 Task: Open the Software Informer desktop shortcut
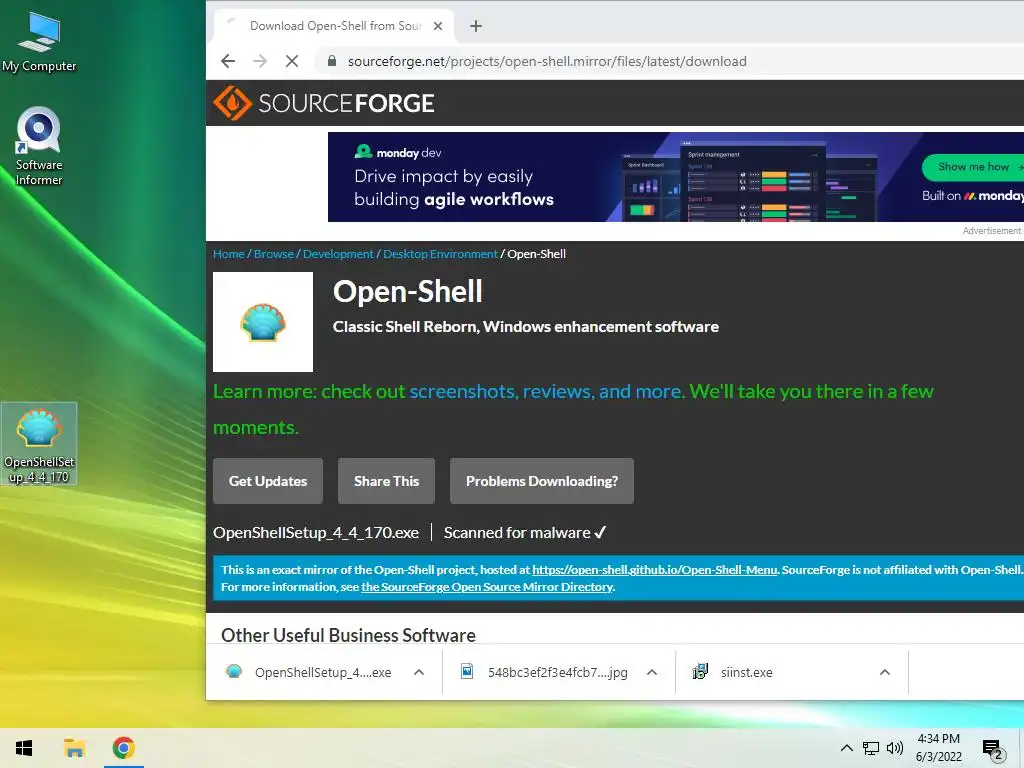pyautogui.click(x=39, y=146)
